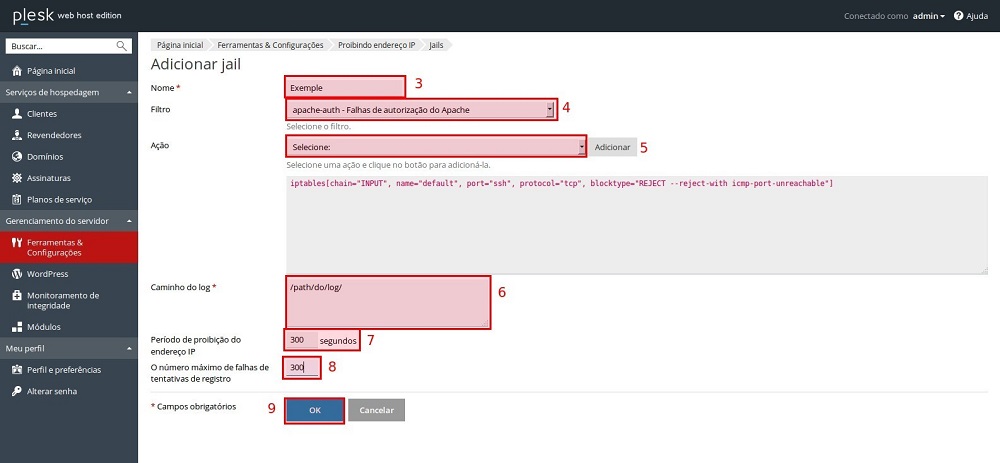Open WordPress from the sidebar icon
This screenshot has width=1000, height=463.
click(16, 274)
